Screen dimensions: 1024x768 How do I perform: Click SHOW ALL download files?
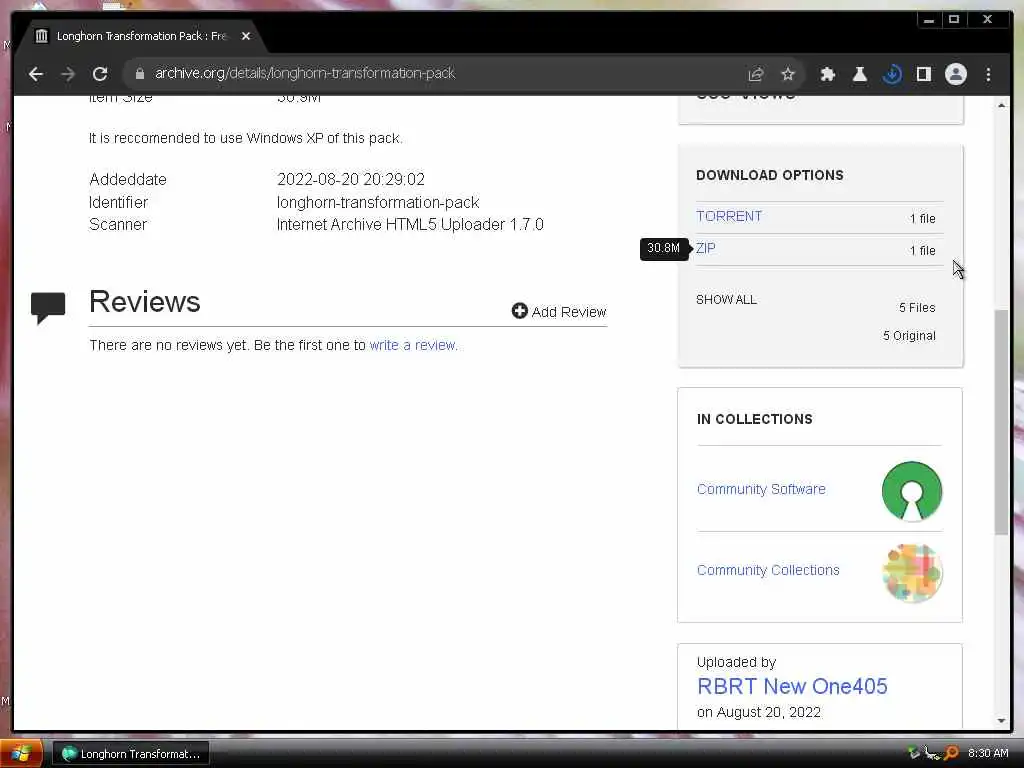click(x=726, y=300)
